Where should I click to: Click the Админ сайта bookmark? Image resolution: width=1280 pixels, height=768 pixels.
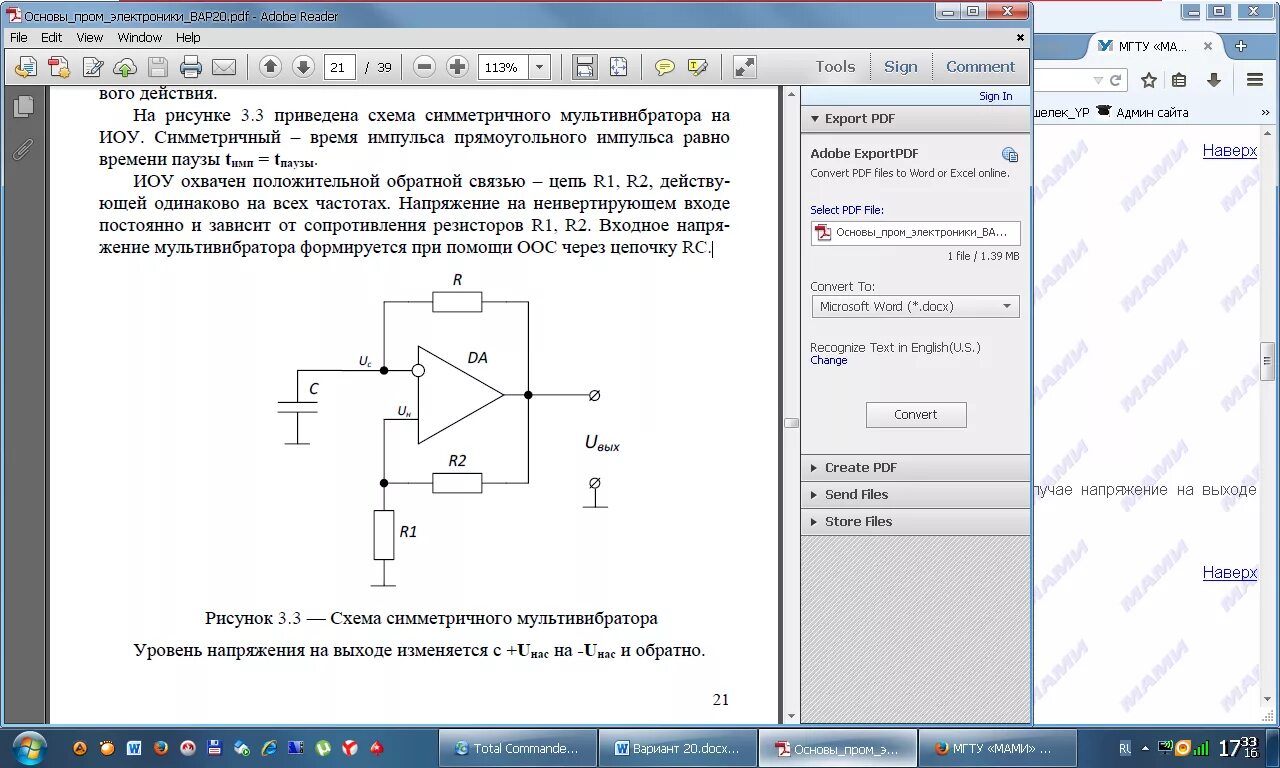pyautogui.click(x=1143, y=112)
